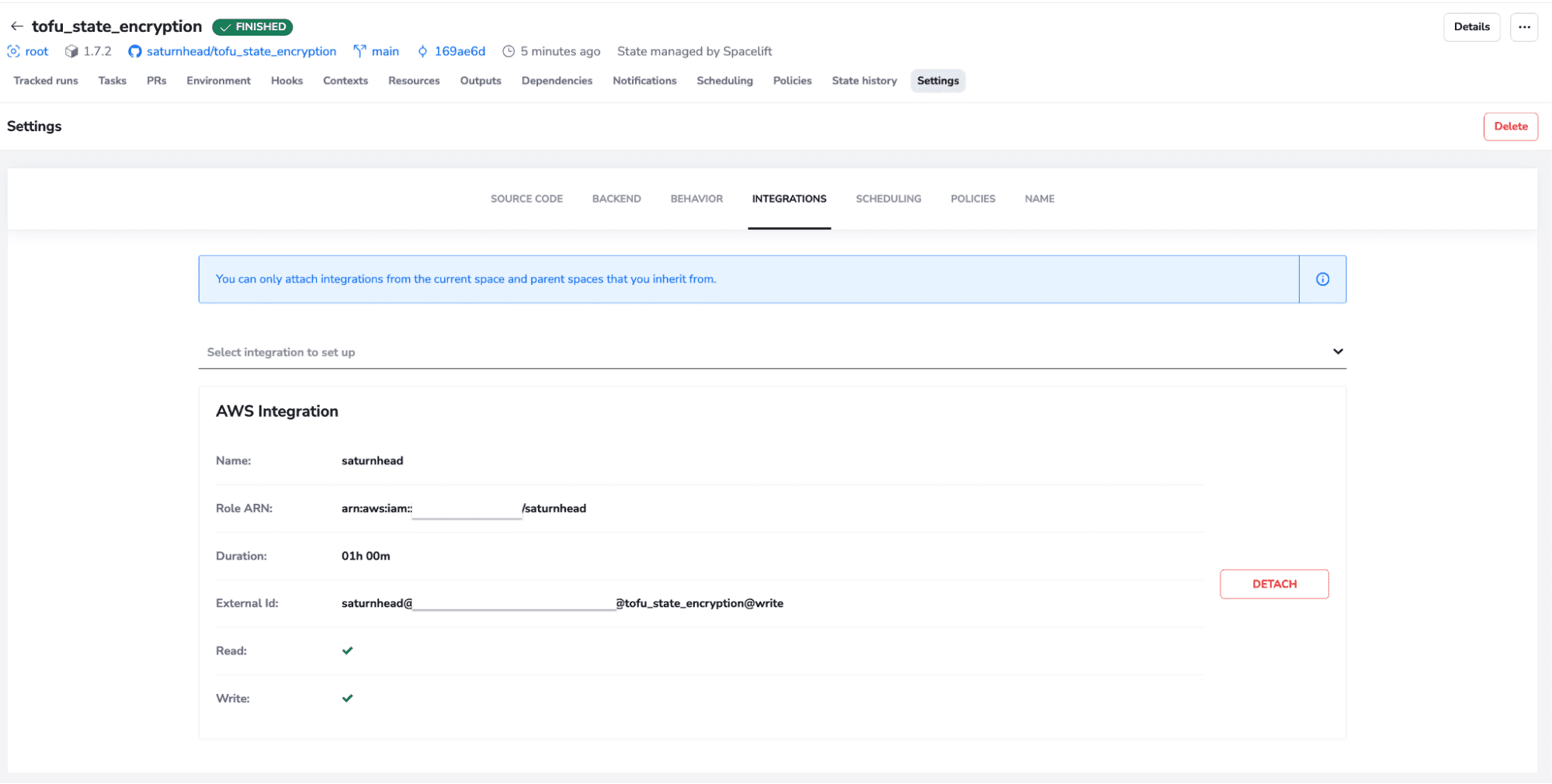Open the BACKEND settings section
The image size is (1552, 784).
coord(616,199)
